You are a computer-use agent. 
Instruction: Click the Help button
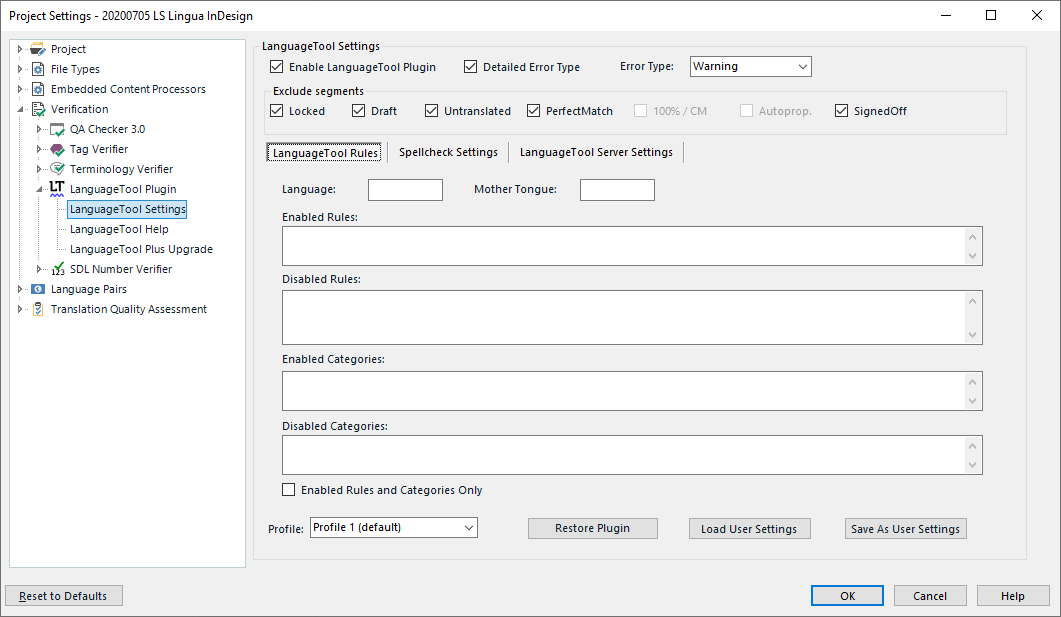1012,596
